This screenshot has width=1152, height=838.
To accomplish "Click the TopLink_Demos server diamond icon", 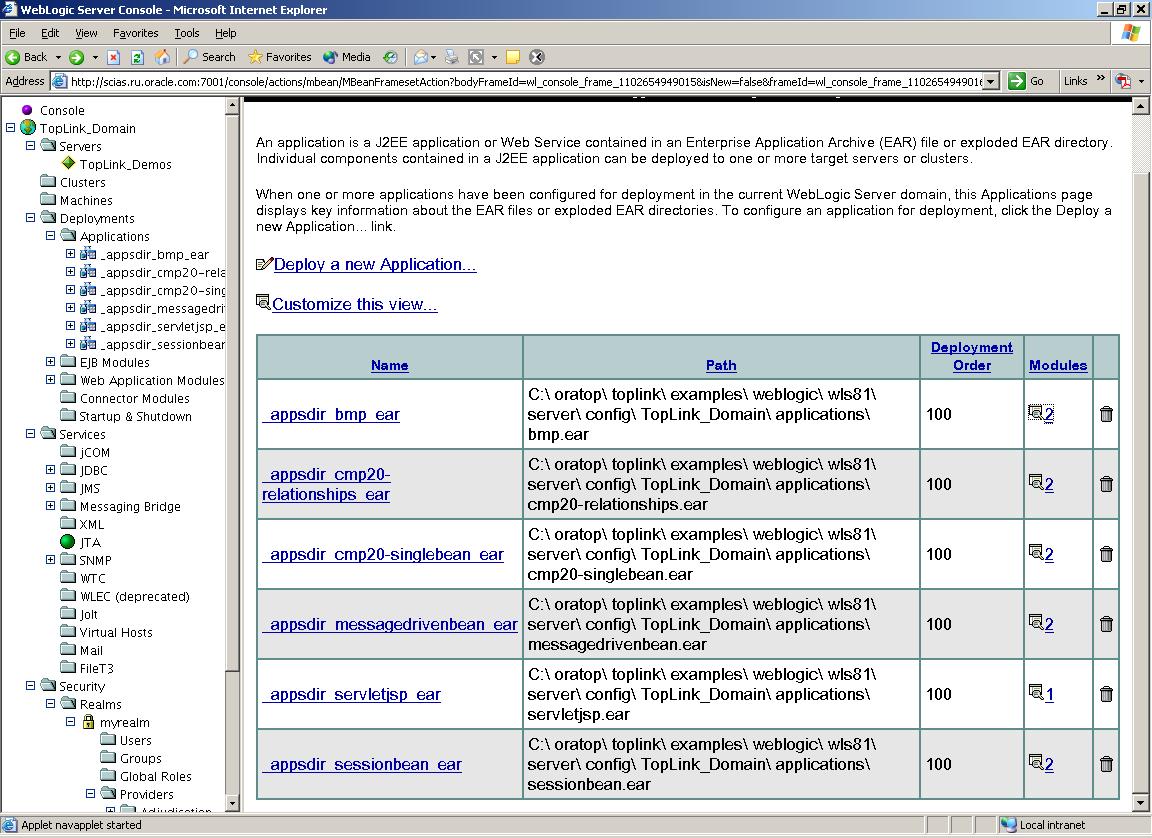I will (68, 163).
